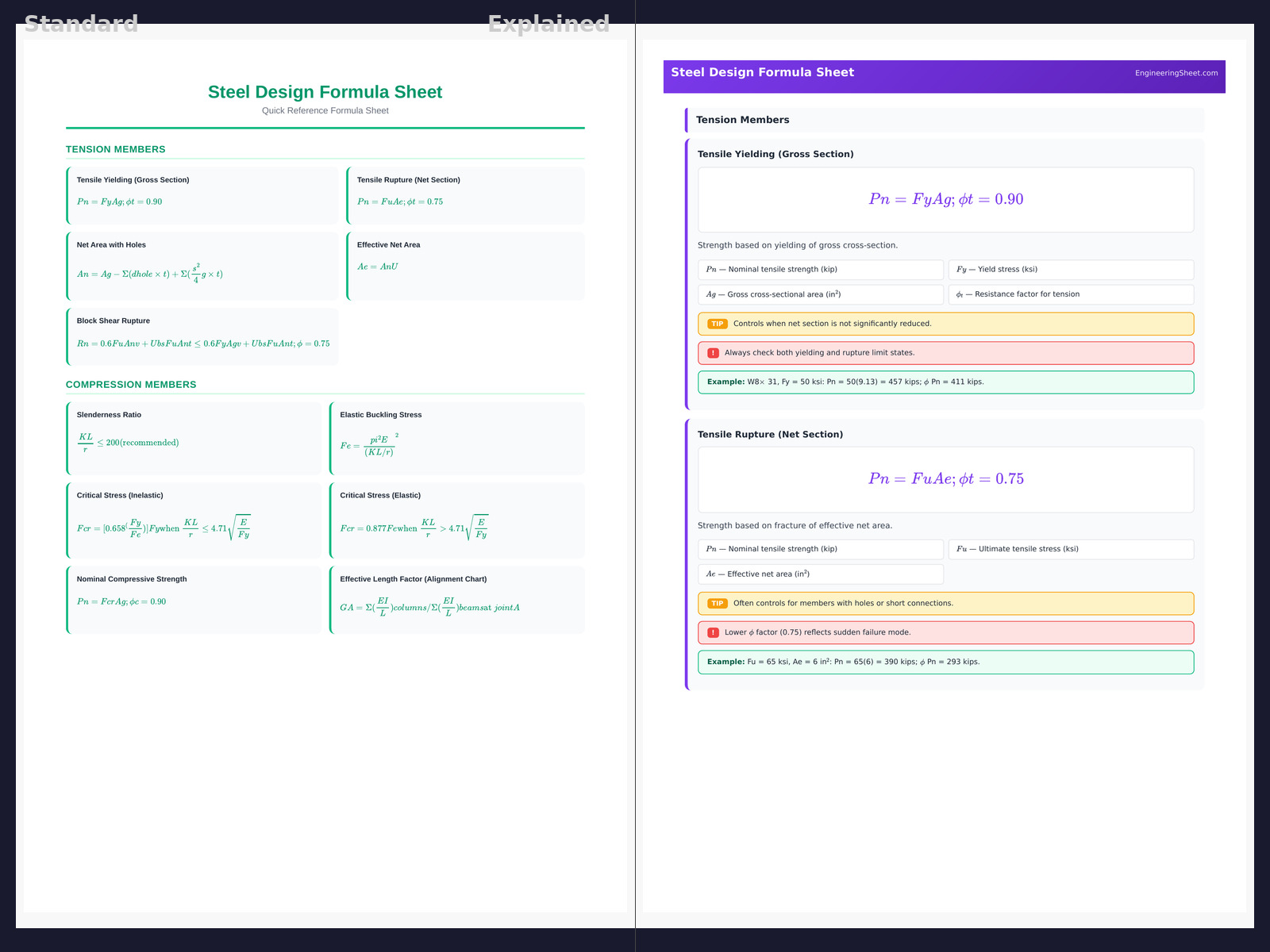Click the 'Fu — Ultimate tensile stress (ksi)' definition box
The width and height of the screenshot is (1270, 952).
pos(1070,549)
